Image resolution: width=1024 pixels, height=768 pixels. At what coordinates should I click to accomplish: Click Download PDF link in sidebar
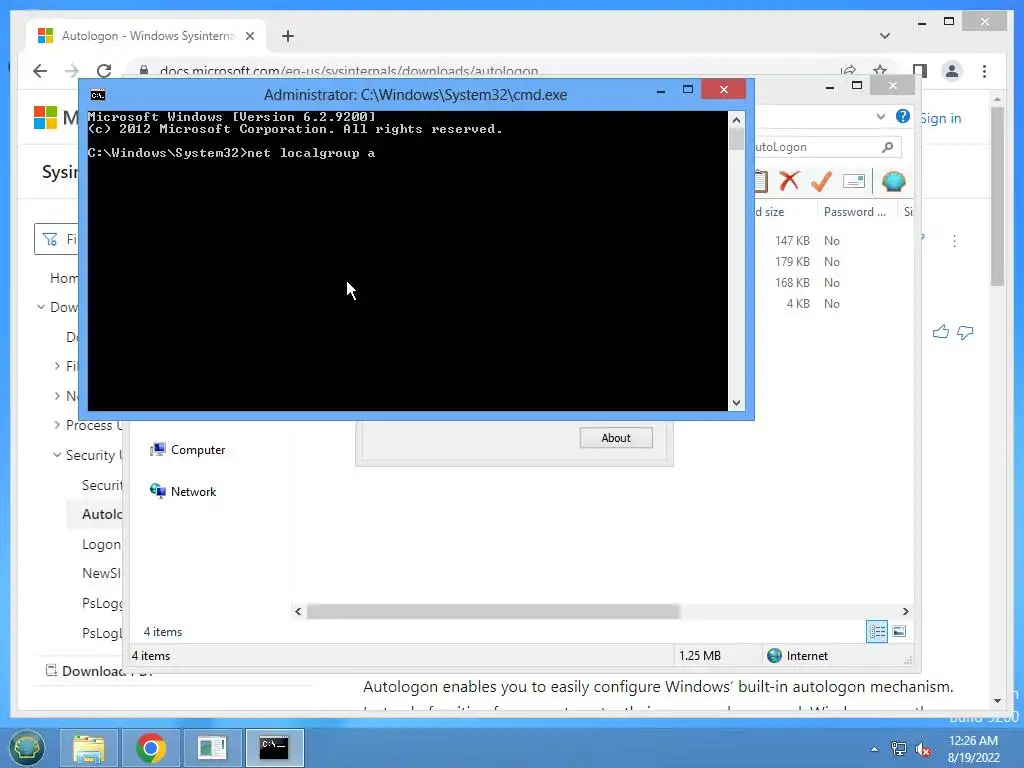(x=99, y=671)
